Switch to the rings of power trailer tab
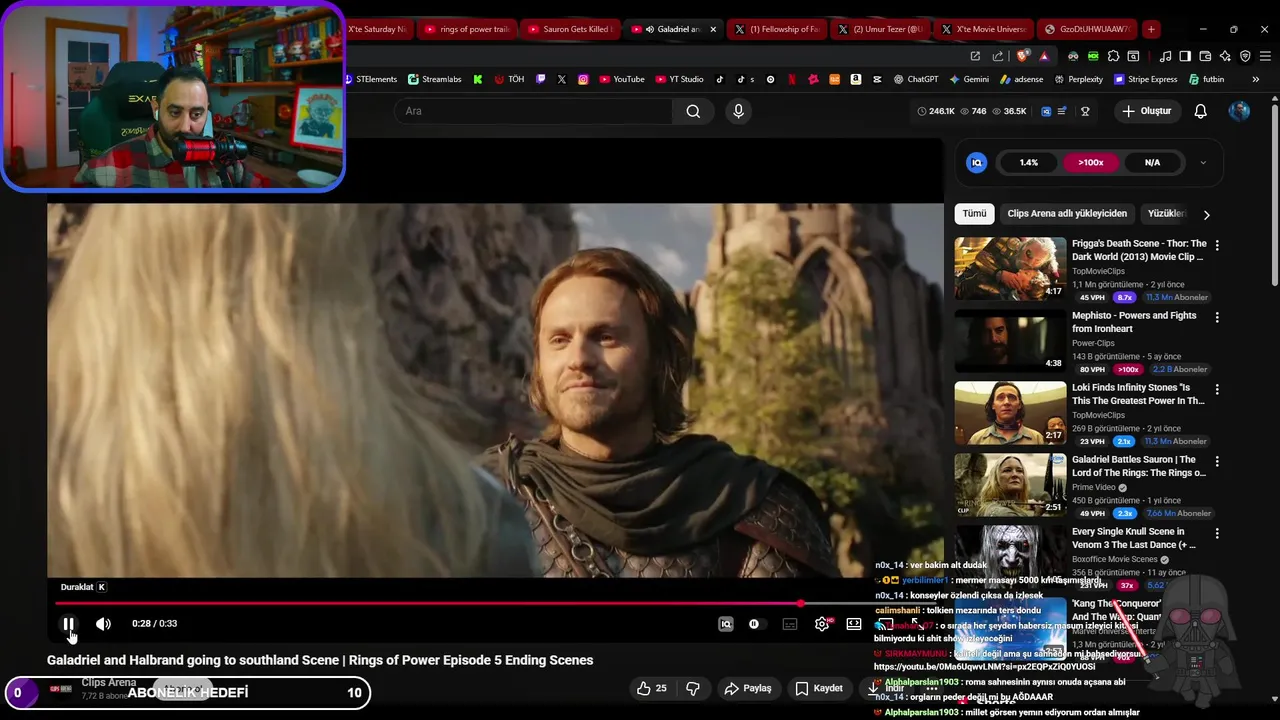This screenshot has height=720, width=1280. [466, 29]
